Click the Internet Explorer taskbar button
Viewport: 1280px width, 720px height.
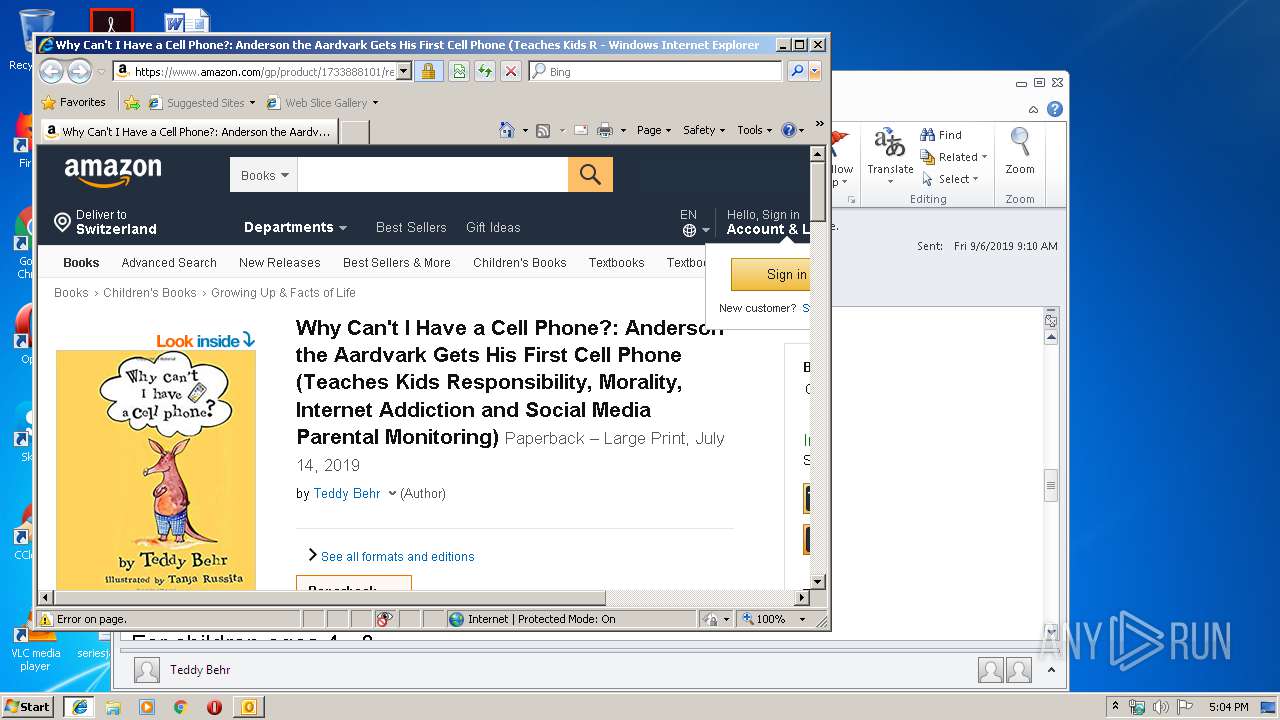coord(79,707)
